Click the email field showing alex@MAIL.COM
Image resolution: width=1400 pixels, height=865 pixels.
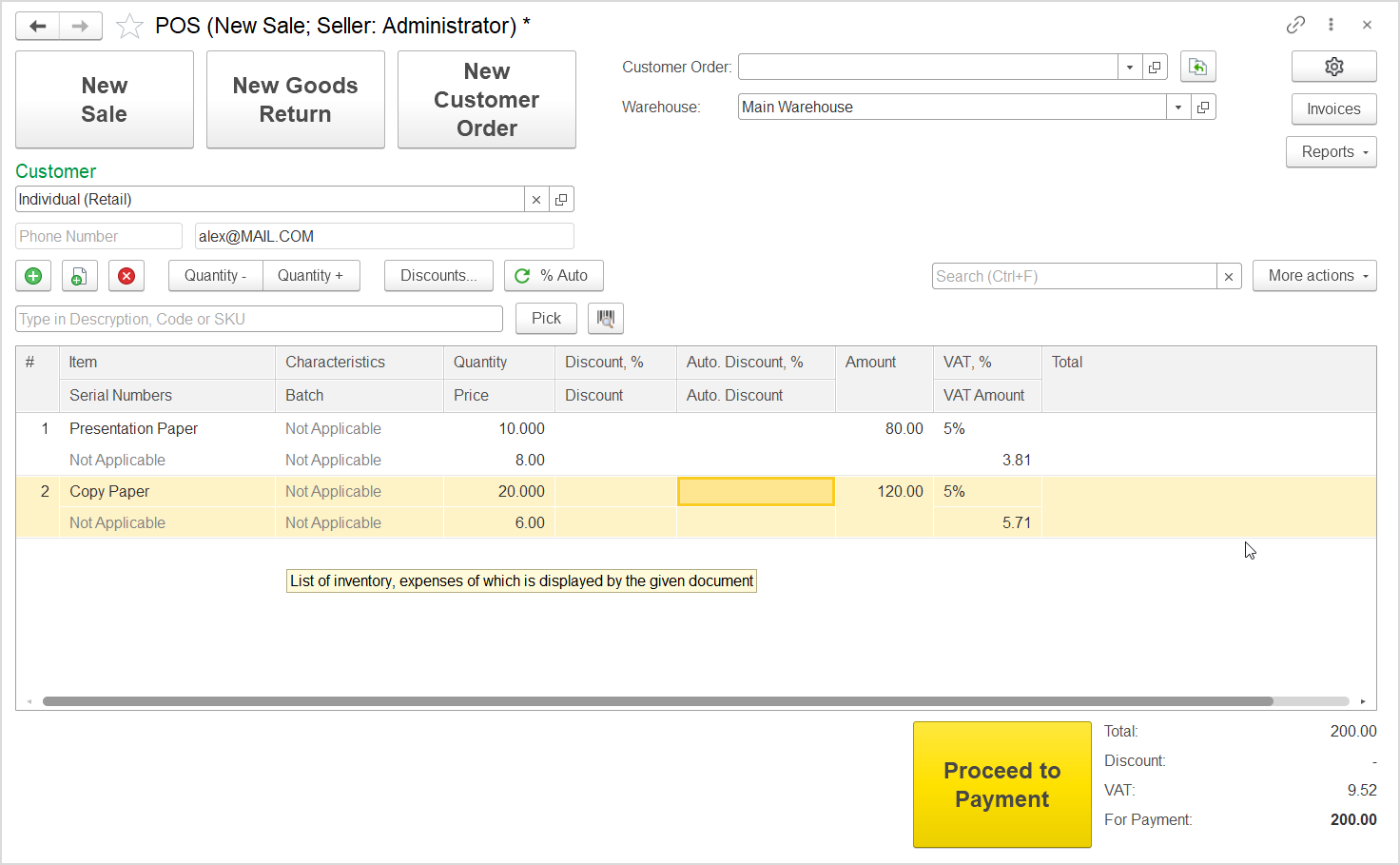pyautogui.click(x=384, y=236)
